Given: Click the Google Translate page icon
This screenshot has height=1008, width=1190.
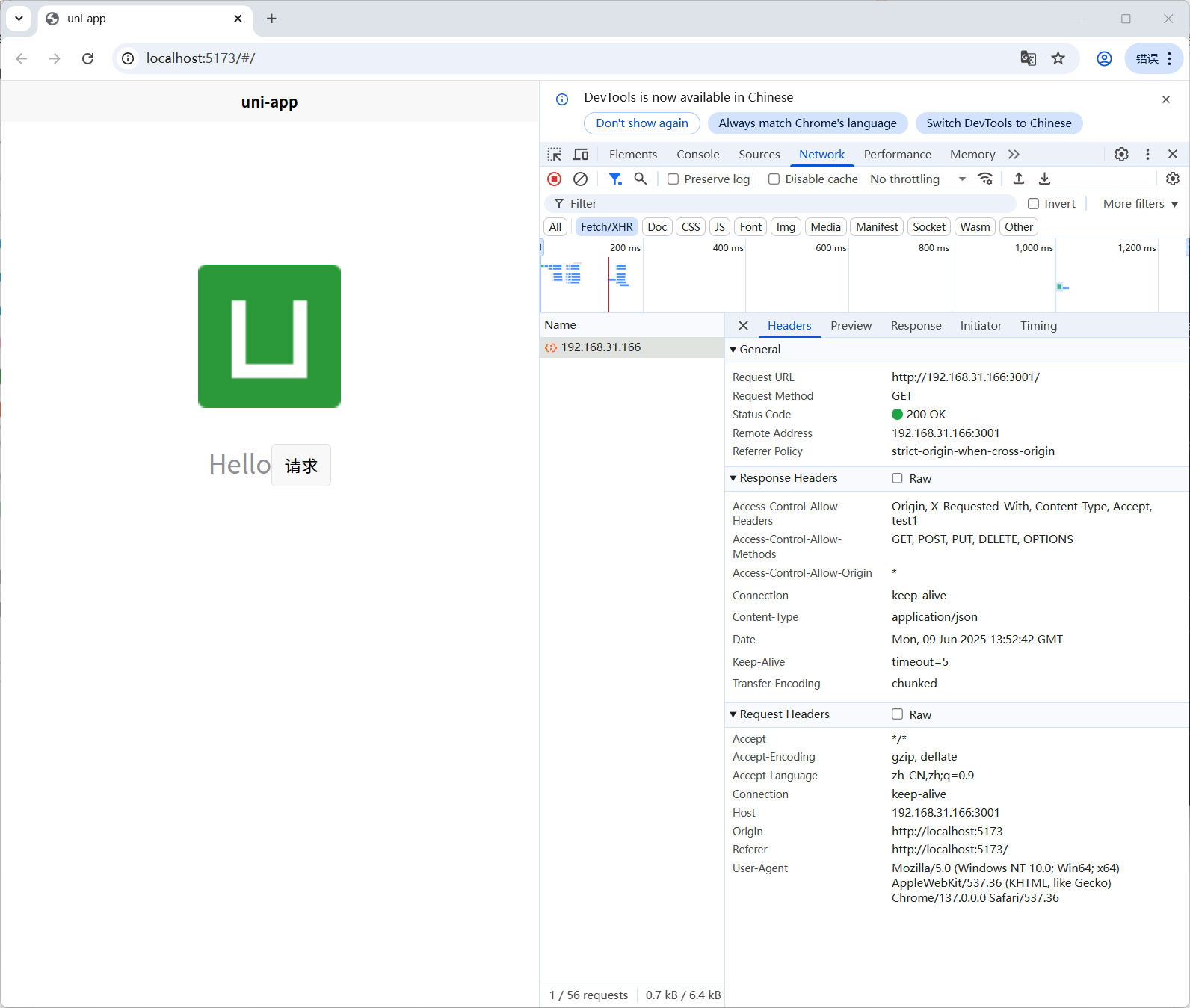Looking at the screenshot, I should 1028,58.
